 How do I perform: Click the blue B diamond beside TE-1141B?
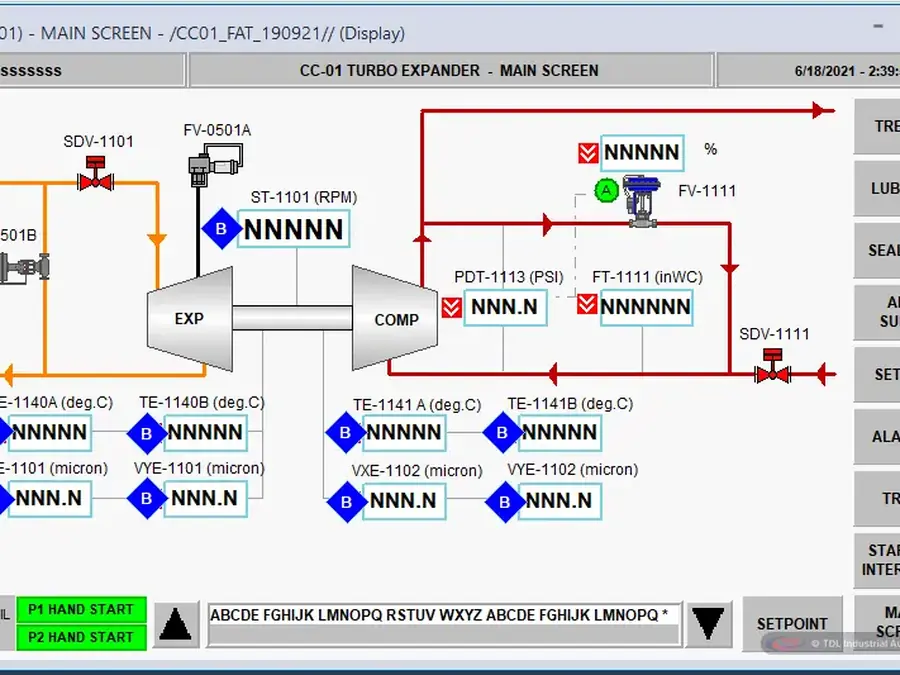502,432
